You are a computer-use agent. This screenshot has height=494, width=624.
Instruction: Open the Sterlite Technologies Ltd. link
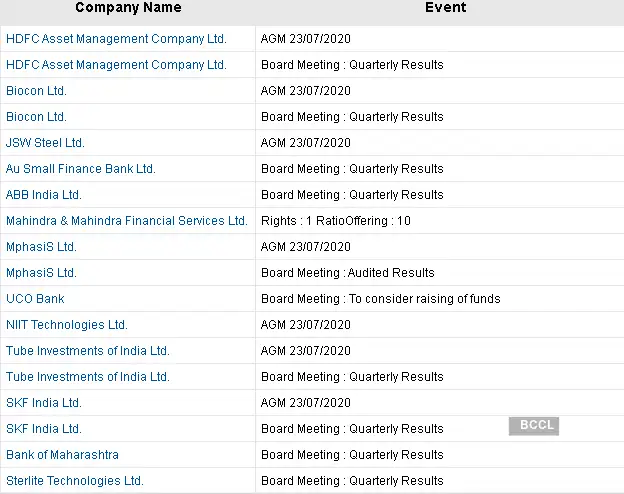75,481
